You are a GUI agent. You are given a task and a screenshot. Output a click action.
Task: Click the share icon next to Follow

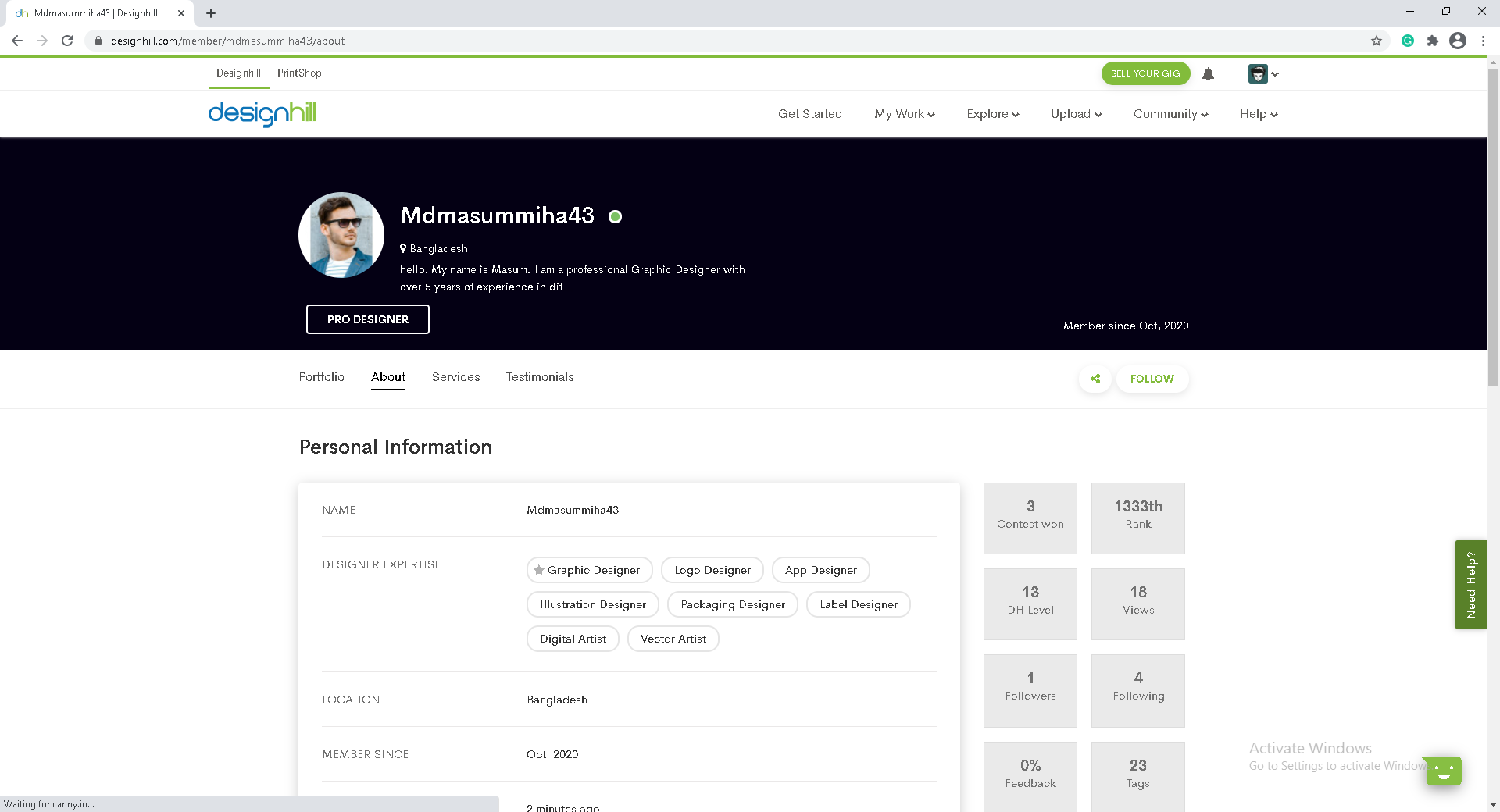point(1095,379)
